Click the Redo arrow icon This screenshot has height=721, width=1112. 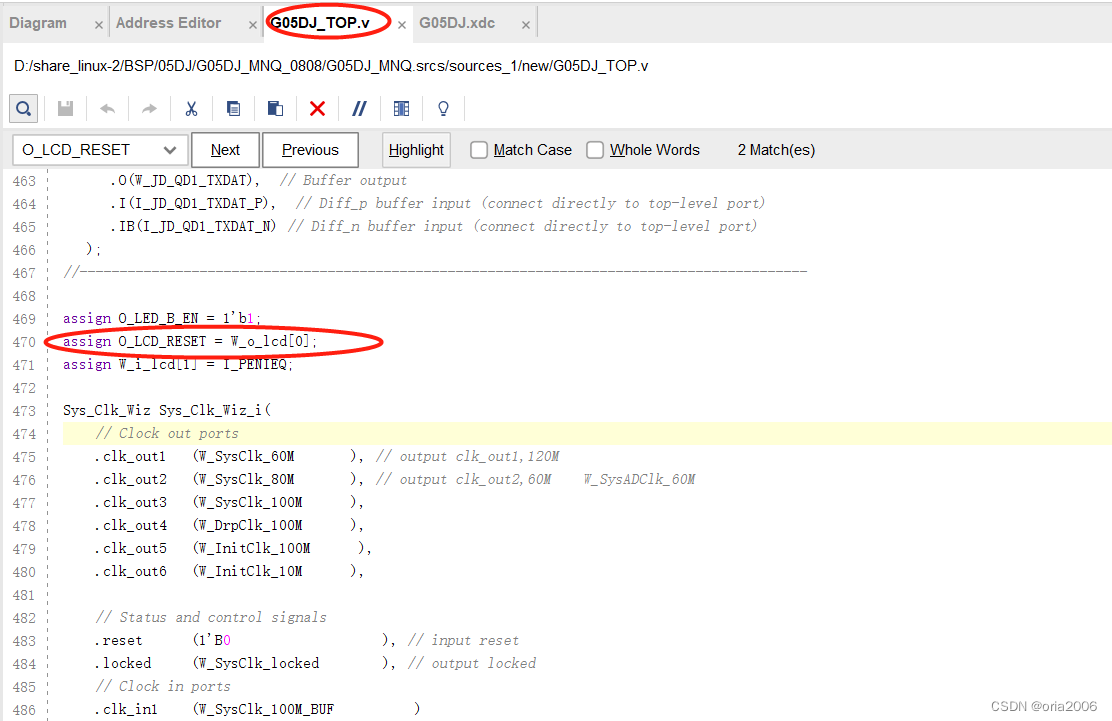pyautogui.click(x=149, y=108)
